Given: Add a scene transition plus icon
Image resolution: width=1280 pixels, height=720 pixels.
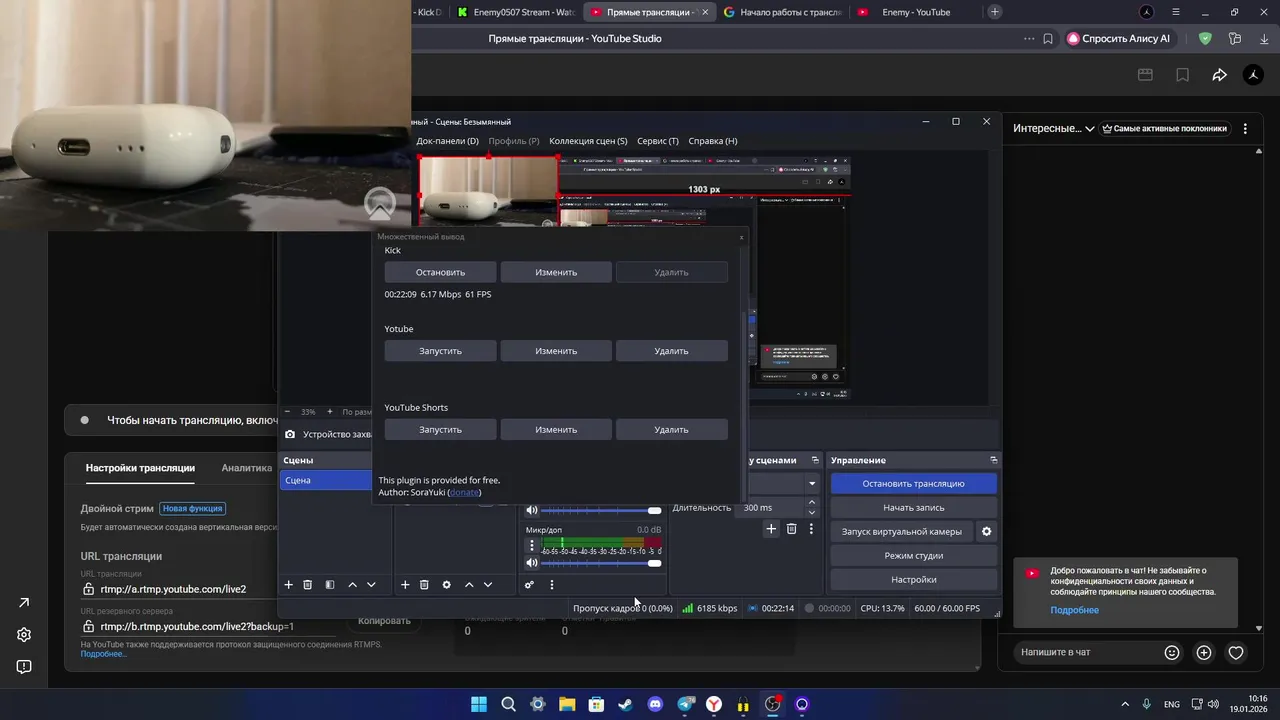Looking at the screenshot, I should click(771, 529).
